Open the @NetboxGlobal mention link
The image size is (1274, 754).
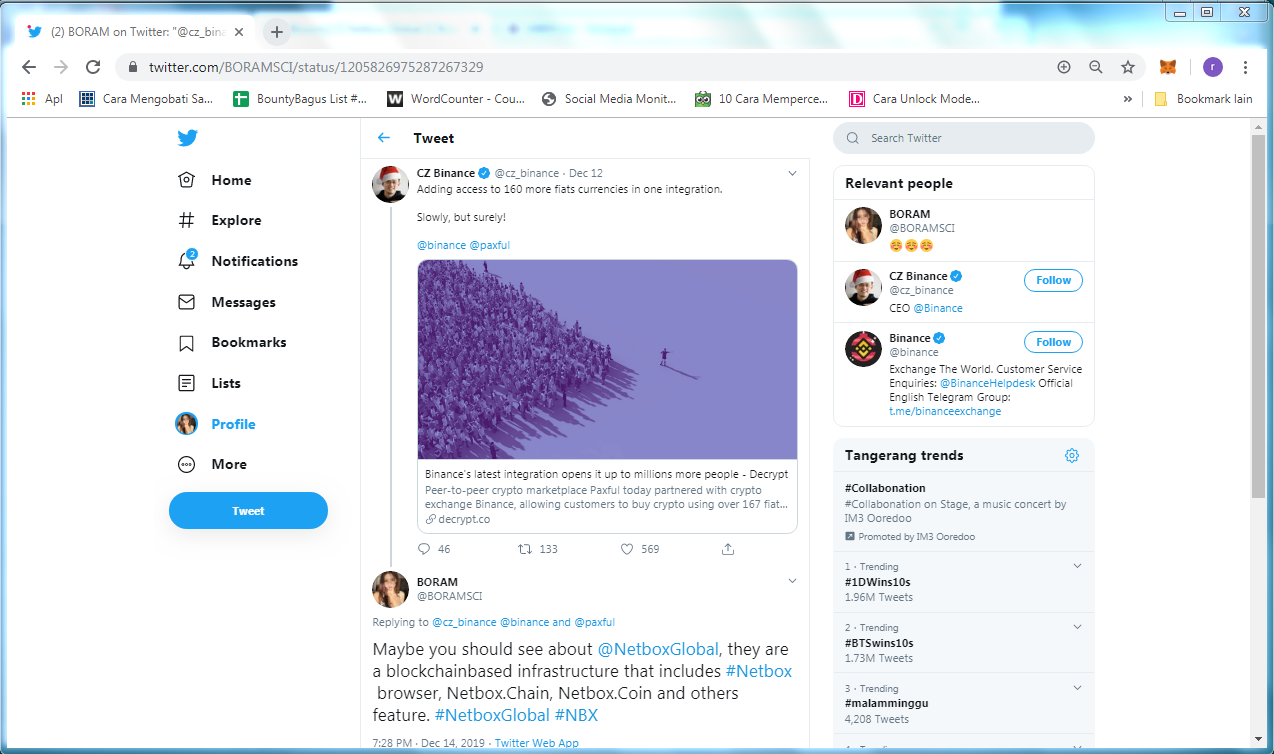pos(659,649)
